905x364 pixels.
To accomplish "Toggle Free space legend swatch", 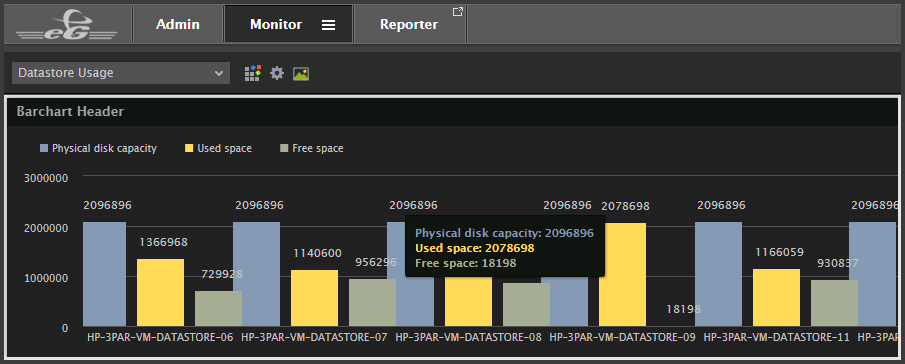I will [284, 148].
